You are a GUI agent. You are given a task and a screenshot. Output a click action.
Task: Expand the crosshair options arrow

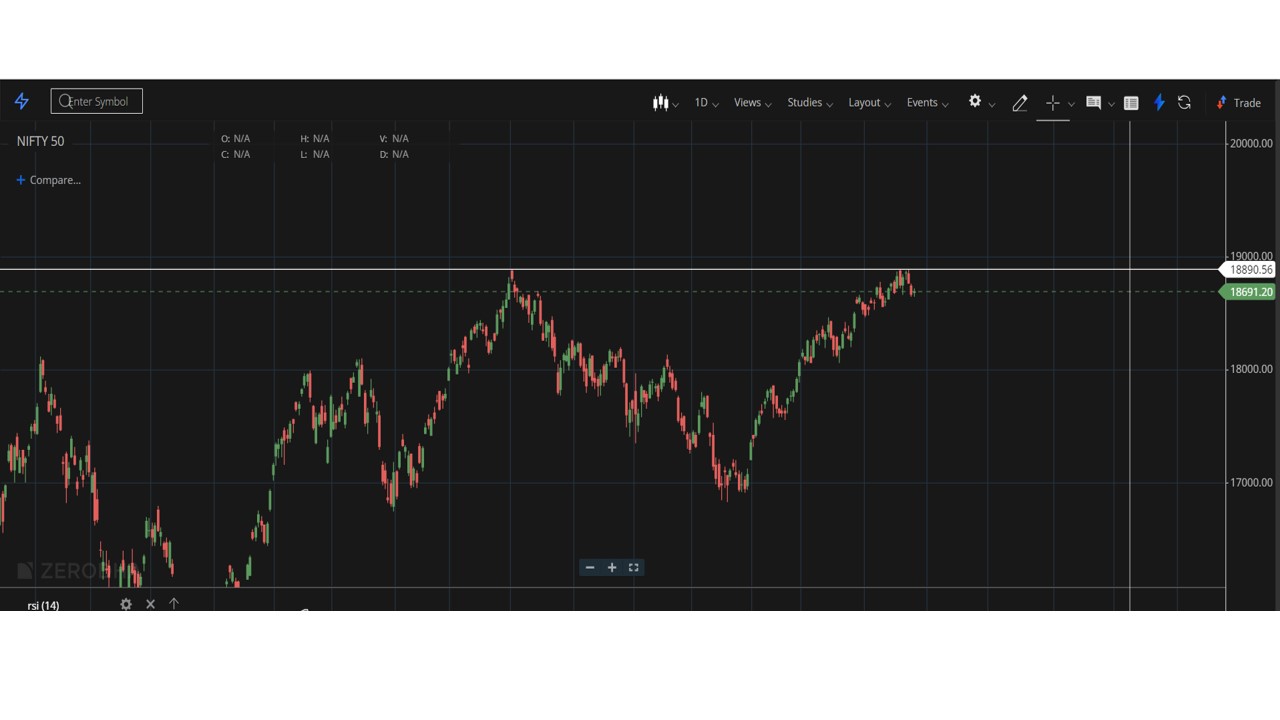pos(1071,104)
